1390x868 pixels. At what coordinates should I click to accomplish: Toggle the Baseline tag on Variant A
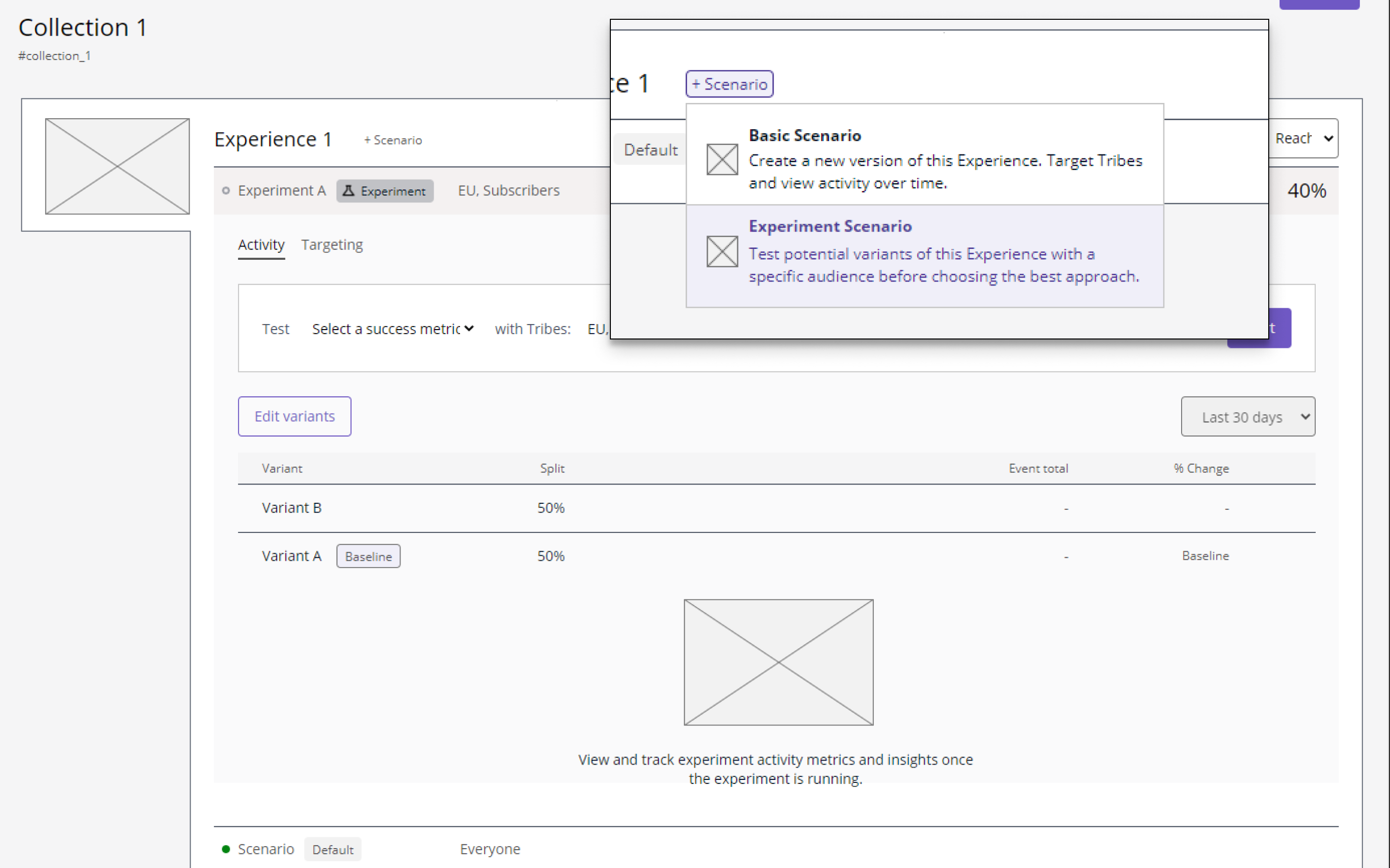368,556
